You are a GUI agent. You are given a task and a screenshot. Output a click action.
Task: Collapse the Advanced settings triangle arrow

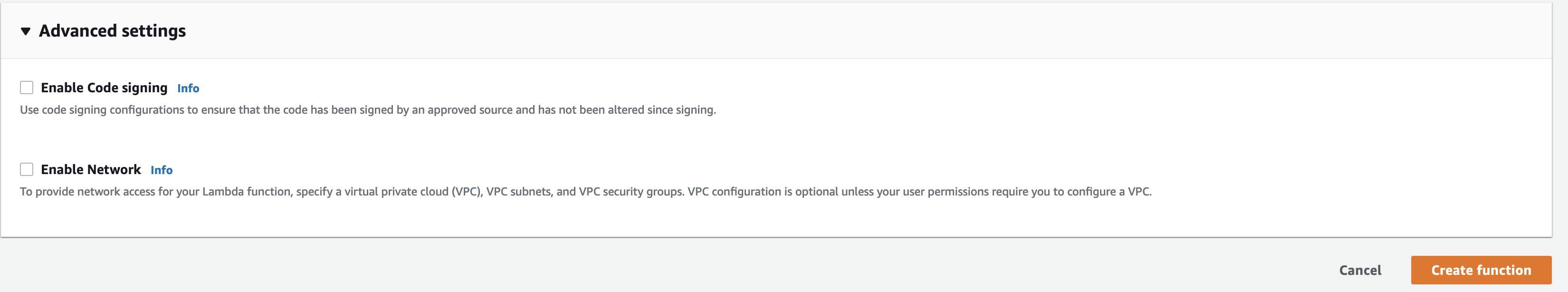26,31
